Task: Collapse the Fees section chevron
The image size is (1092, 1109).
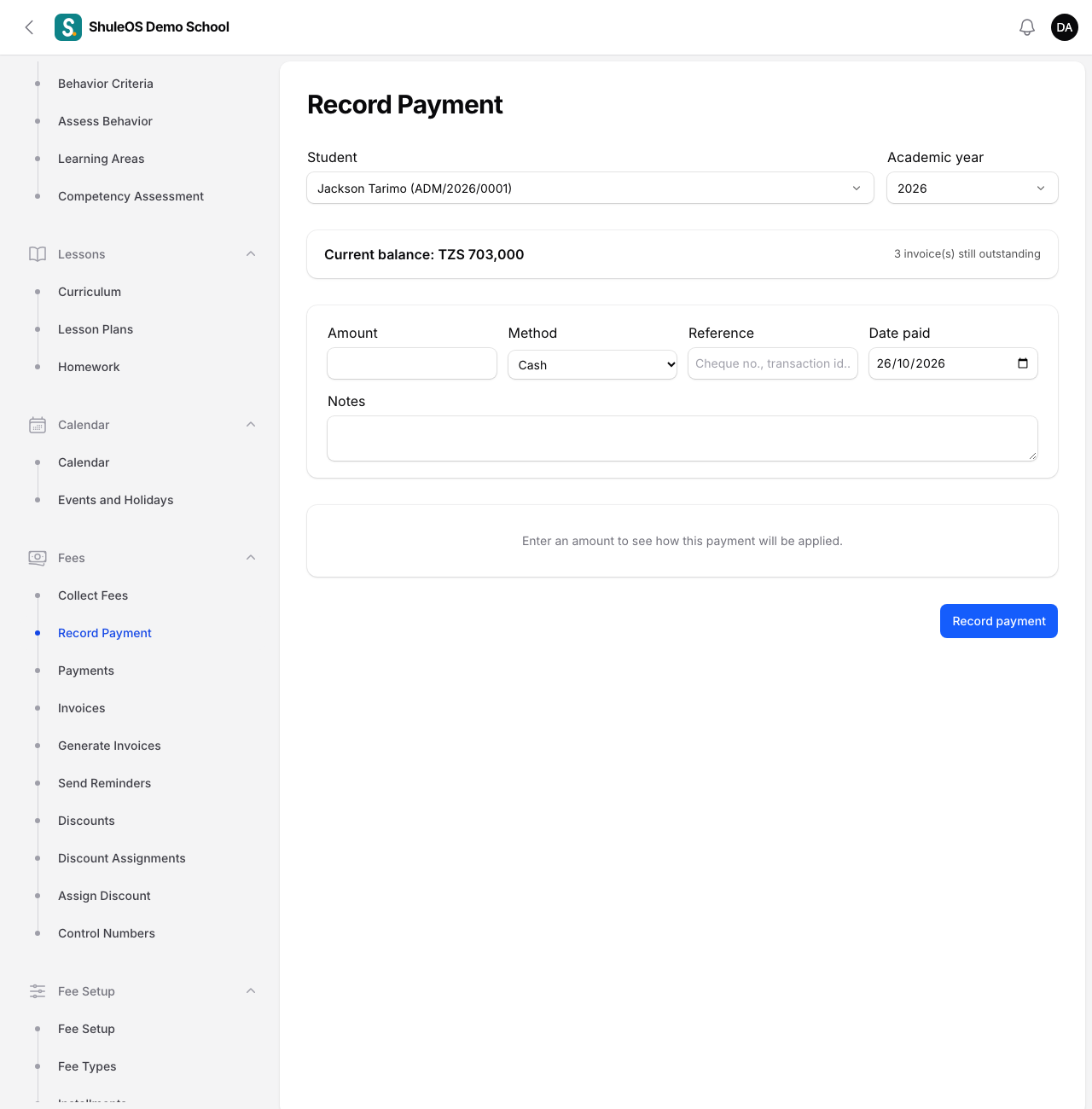Action: tap(251, 558)
